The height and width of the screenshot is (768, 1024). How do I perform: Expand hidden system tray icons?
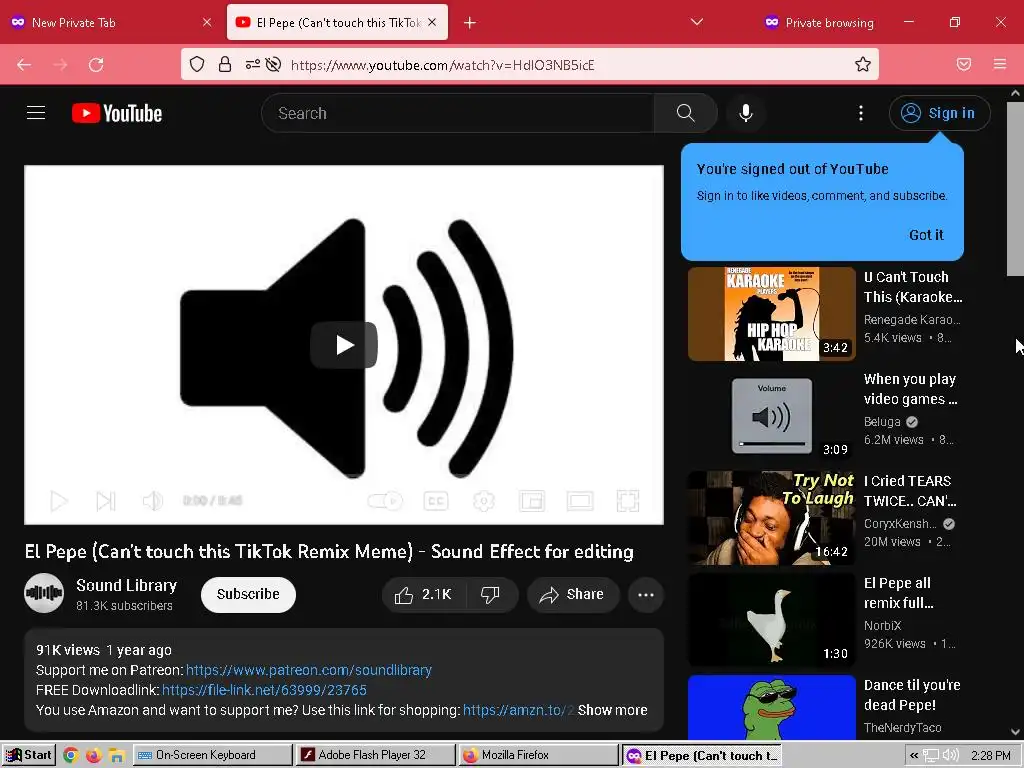(914, 756)
